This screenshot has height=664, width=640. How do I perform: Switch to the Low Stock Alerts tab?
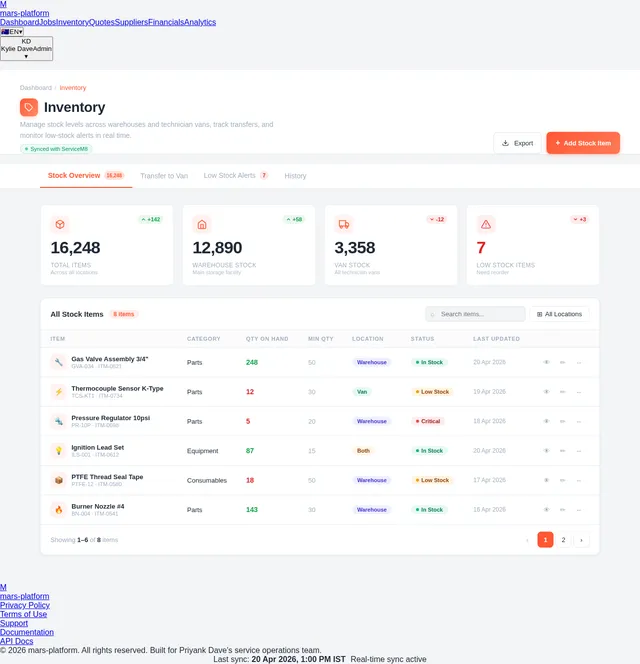point(235,175)
